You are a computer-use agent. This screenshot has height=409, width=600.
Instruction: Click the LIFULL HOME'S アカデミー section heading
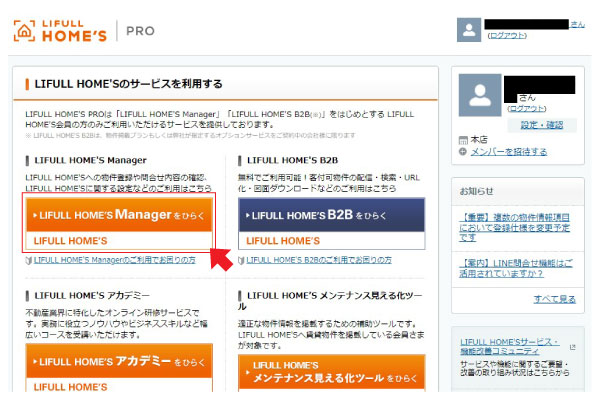[x=92, y=296]
